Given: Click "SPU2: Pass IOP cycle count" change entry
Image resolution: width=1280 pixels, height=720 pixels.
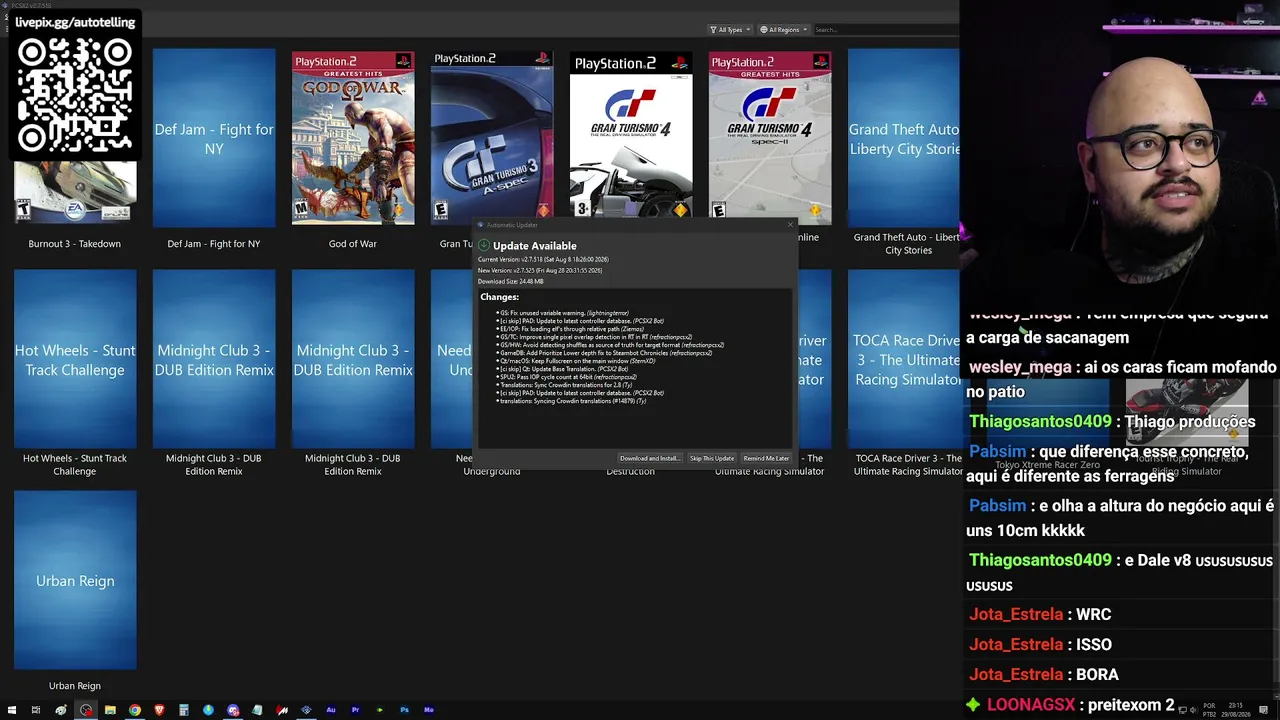Looking at the screenshot, I should [567, 377].
